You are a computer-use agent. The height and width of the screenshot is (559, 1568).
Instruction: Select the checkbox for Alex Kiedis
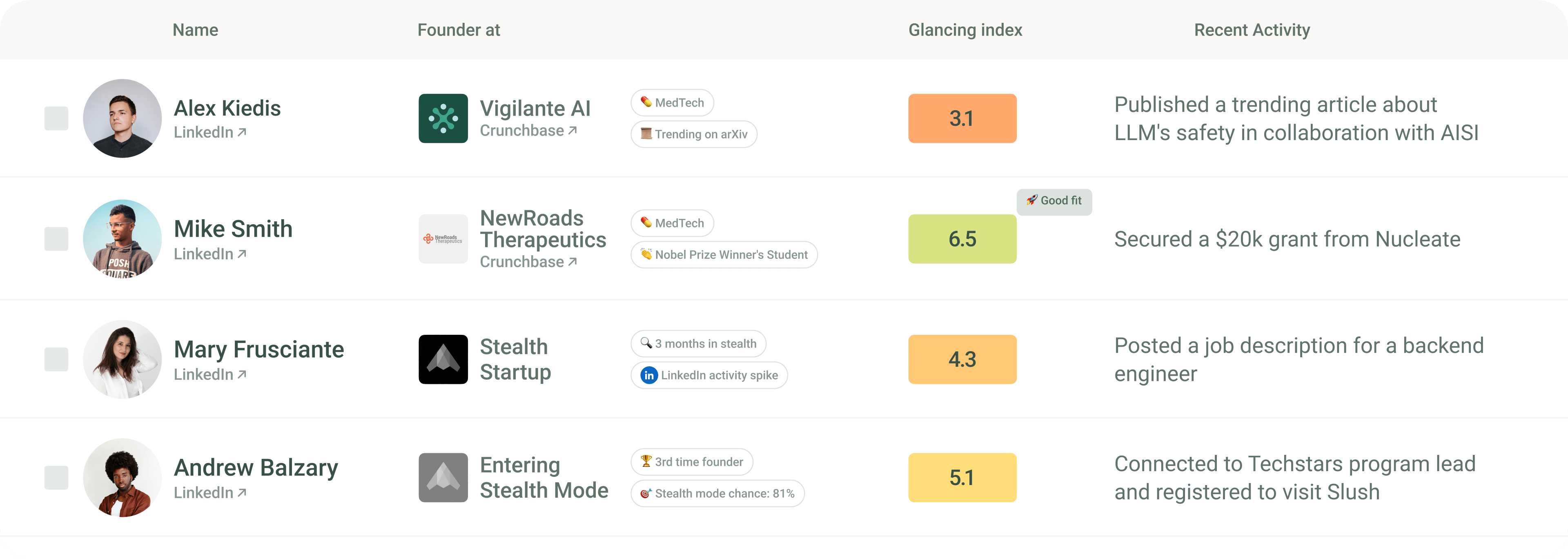(x=56, y=118)
